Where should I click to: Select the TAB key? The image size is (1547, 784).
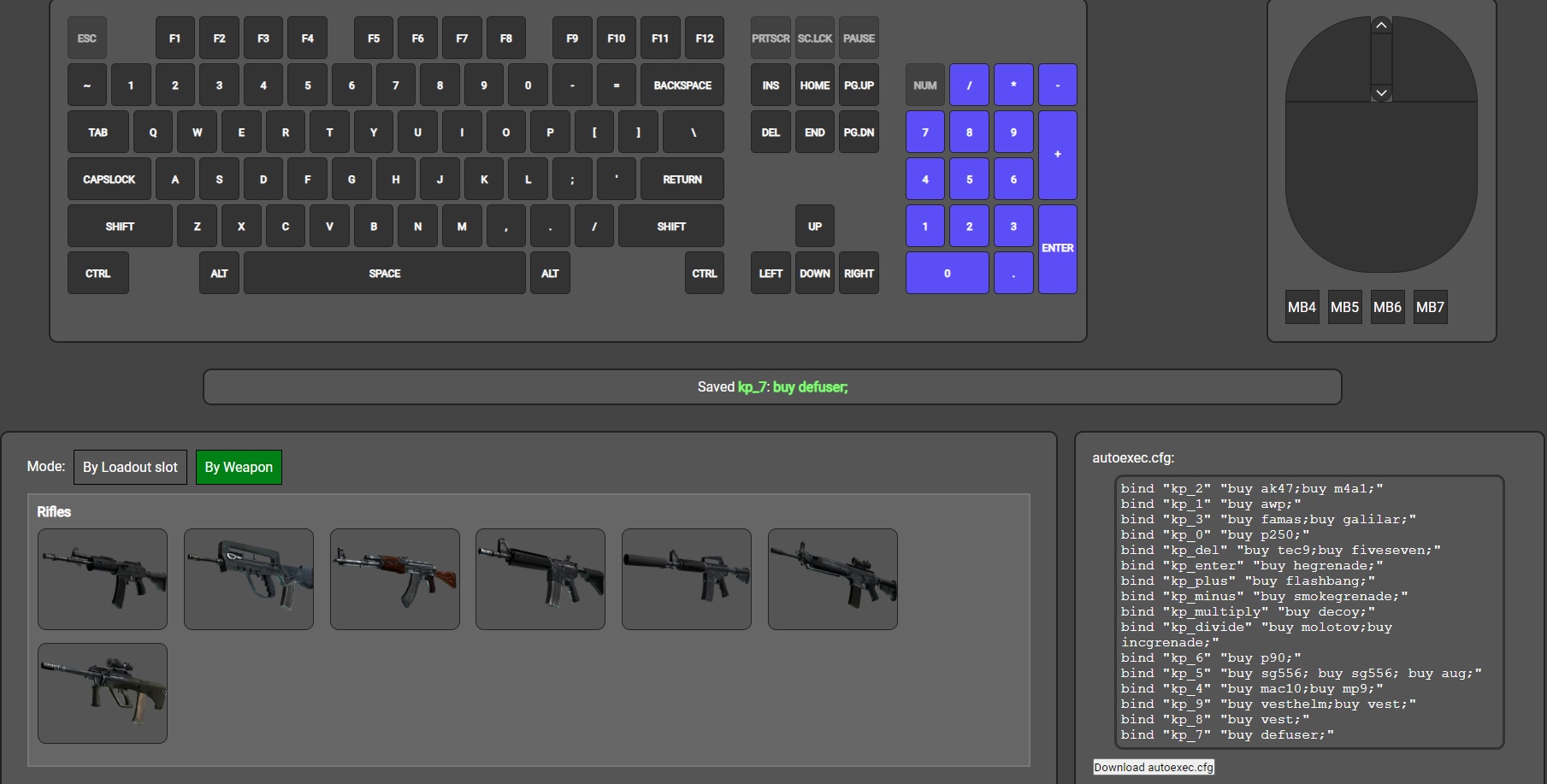(x=98, y=133)
